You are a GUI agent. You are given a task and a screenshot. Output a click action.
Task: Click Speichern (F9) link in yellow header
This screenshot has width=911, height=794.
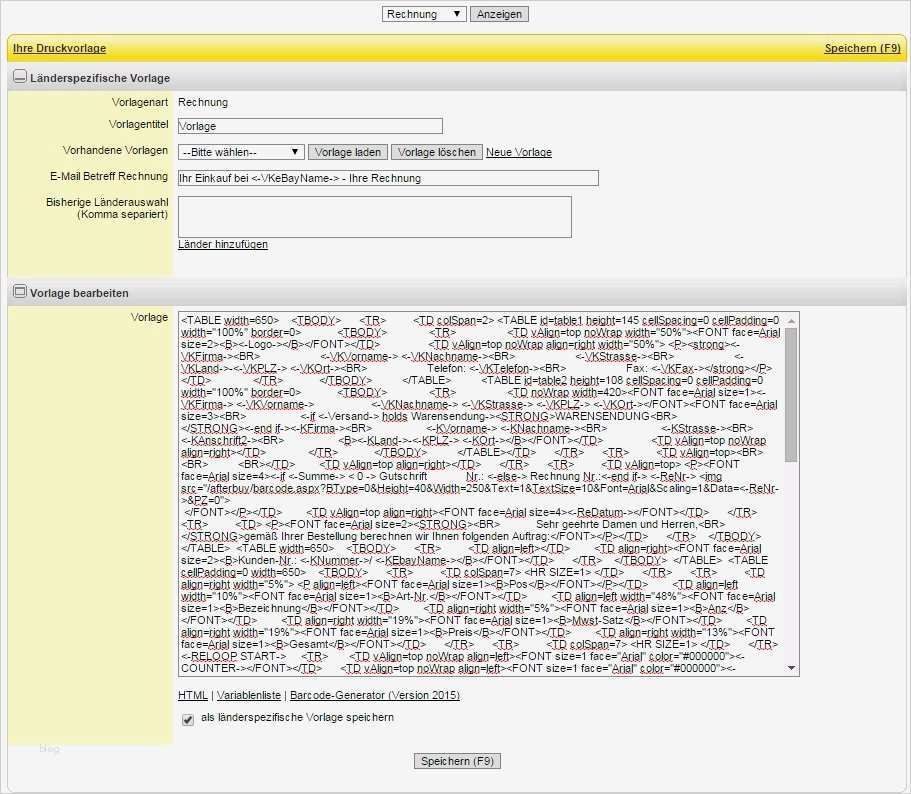tap(862, 48)
